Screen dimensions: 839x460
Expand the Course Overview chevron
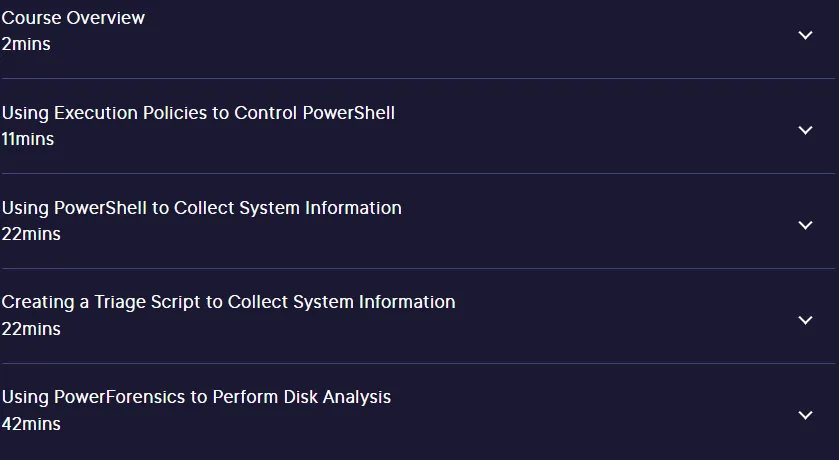pyautogui.click(x=805, y=35)
